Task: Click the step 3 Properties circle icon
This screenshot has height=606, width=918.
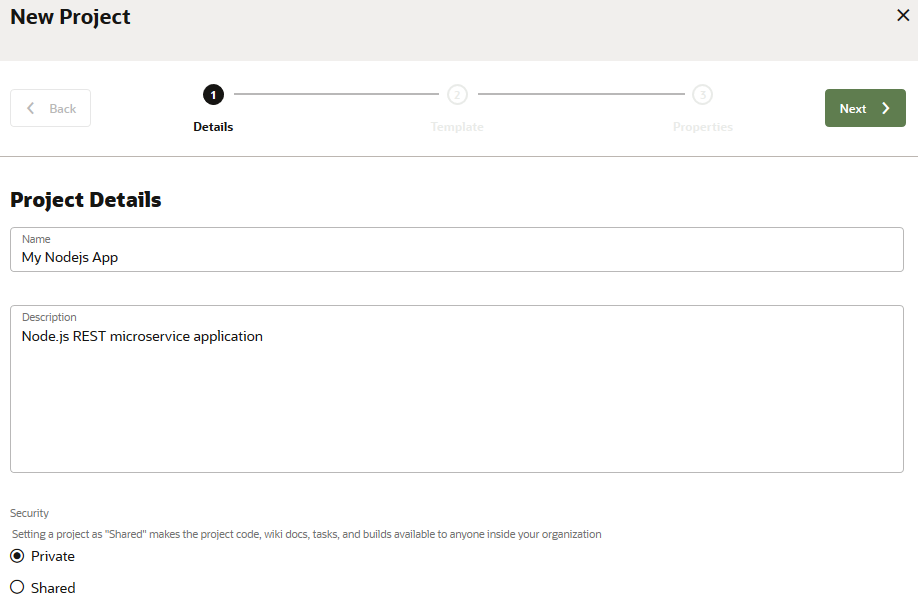Action: [x=702, y=95]
